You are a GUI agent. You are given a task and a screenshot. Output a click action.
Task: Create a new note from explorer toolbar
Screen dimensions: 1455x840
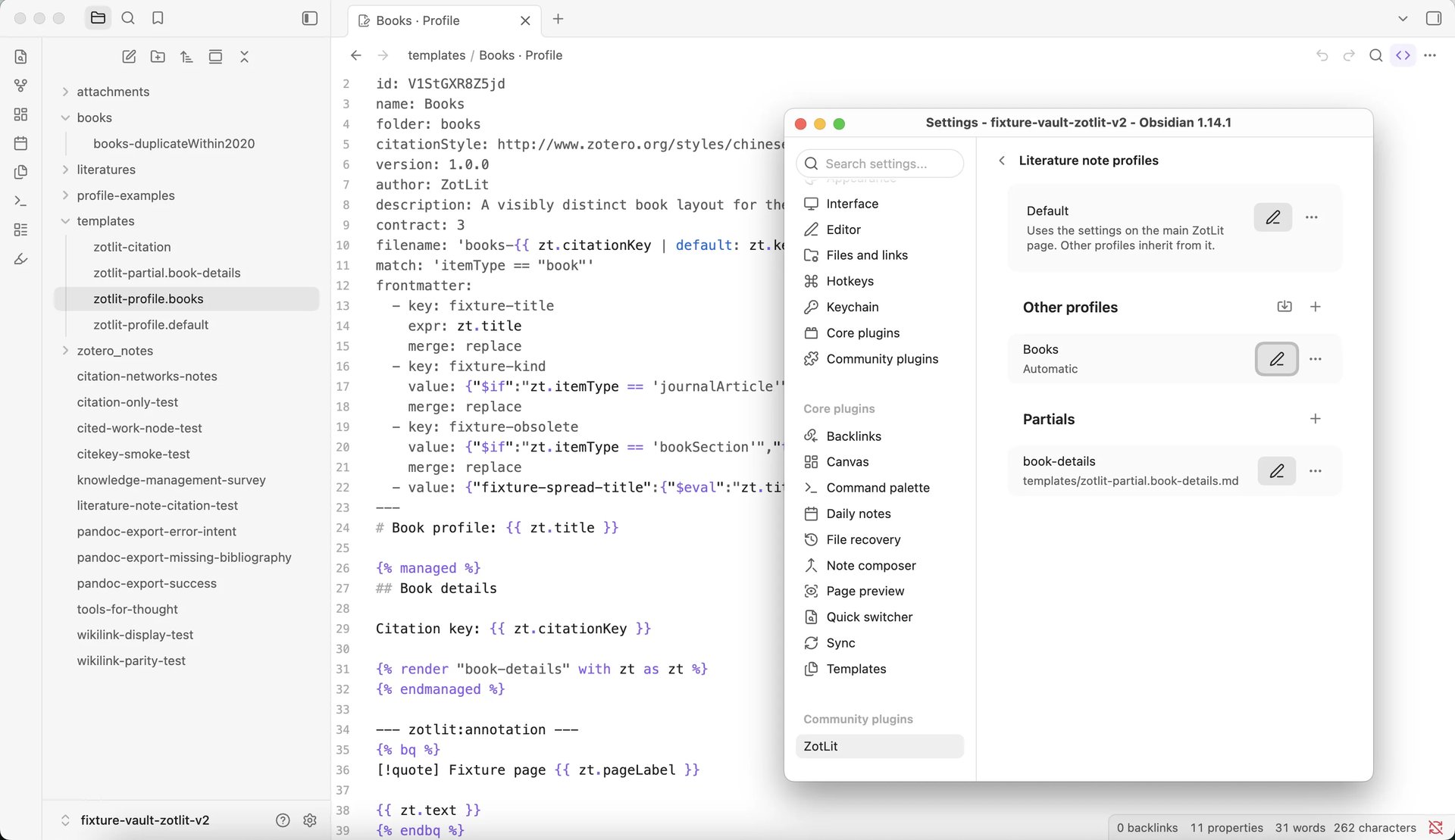coord(129,57)
